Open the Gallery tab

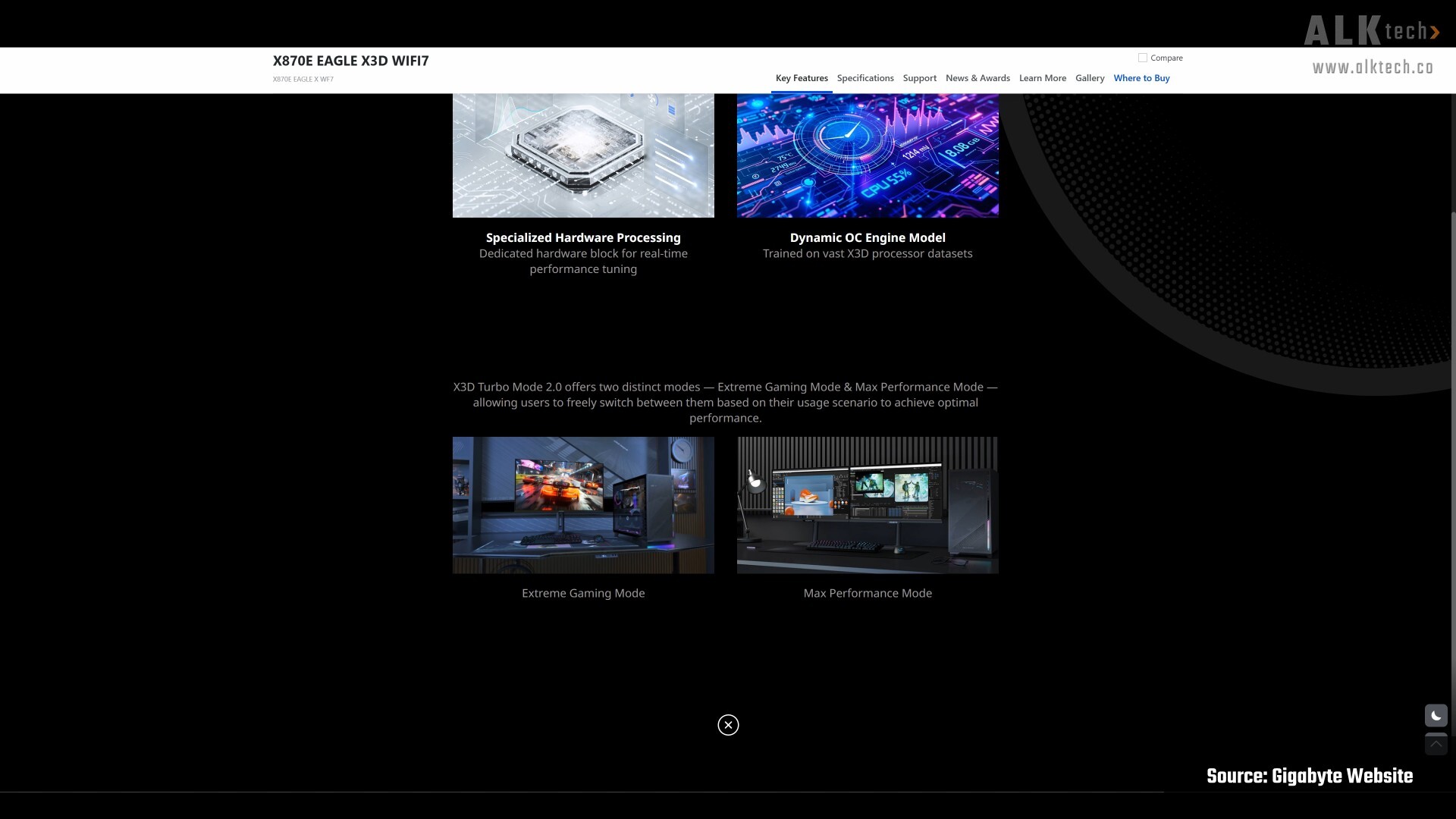tap(1090, 78)
